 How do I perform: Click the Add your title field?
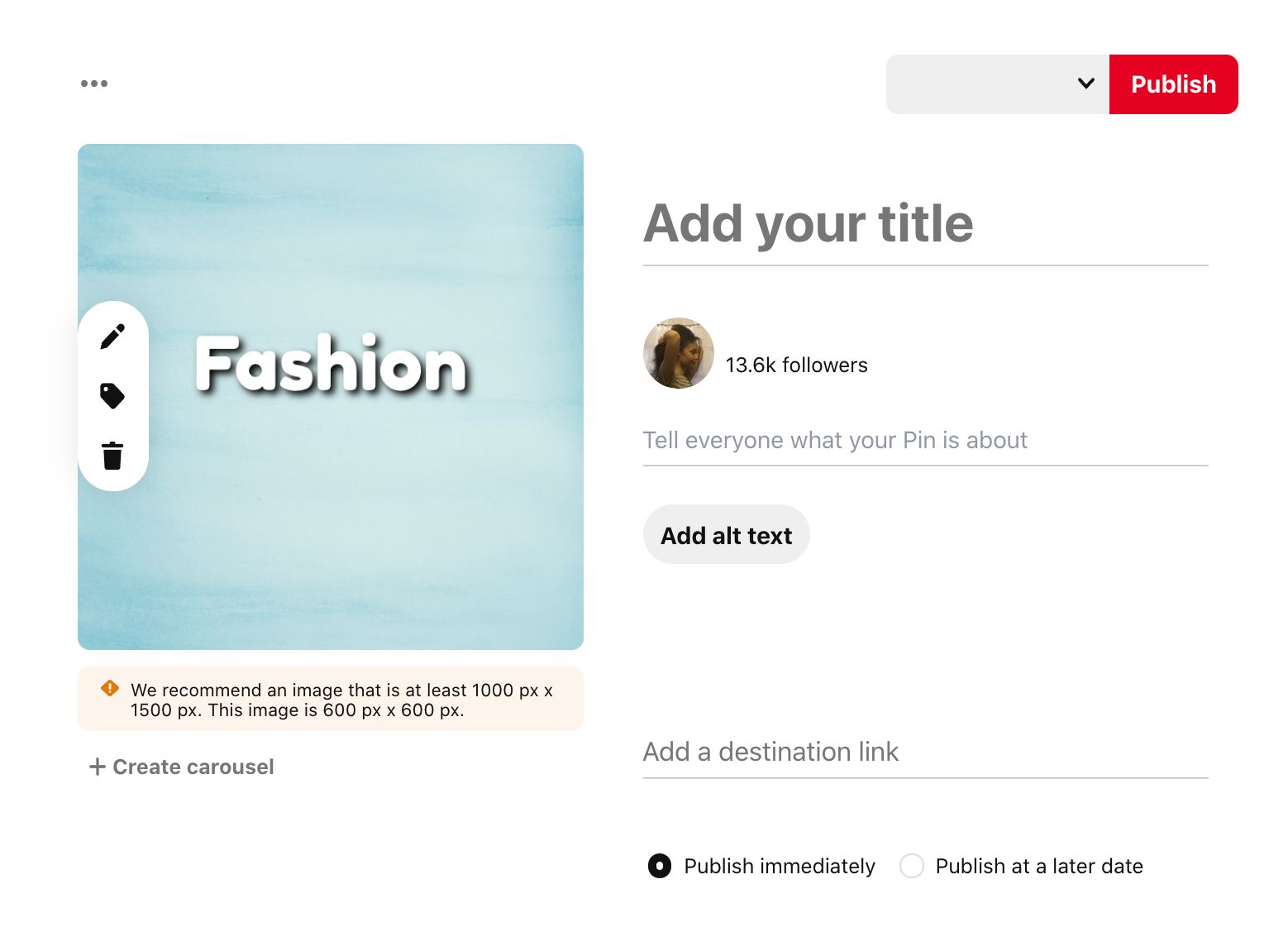924,223
